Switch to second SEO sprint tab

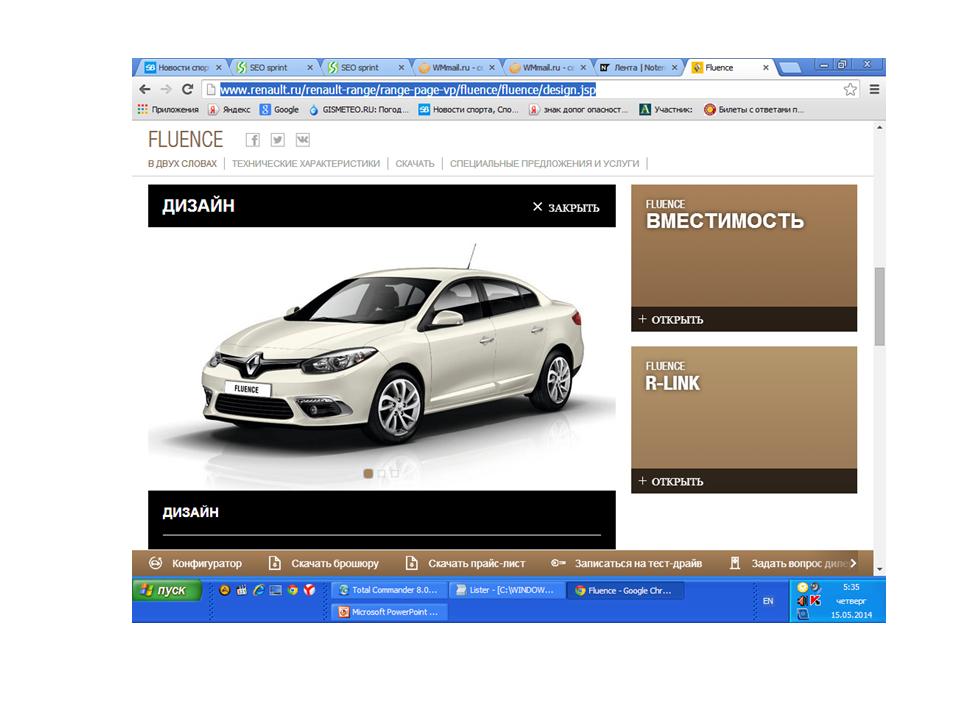365,67
